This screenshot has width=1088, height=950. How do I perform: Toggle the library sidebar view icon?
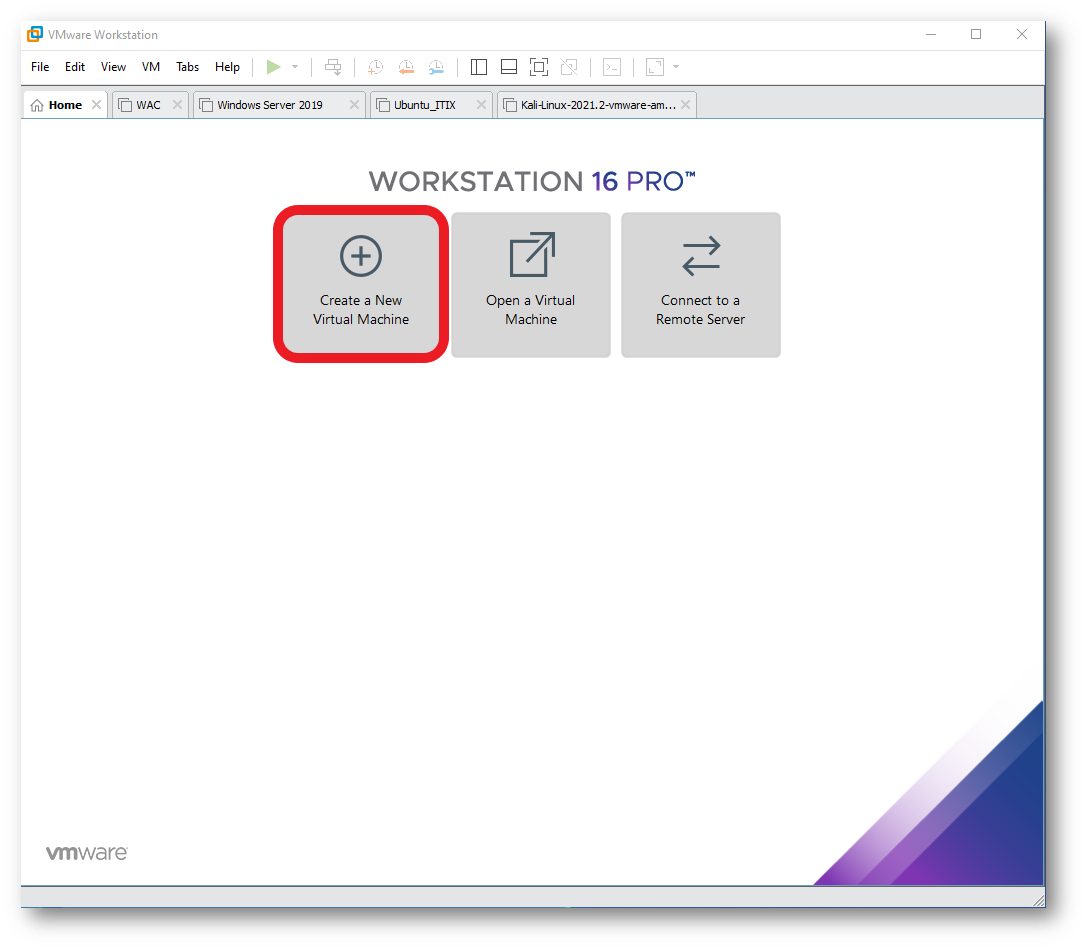pyautogui.click(x=479, y=67)
